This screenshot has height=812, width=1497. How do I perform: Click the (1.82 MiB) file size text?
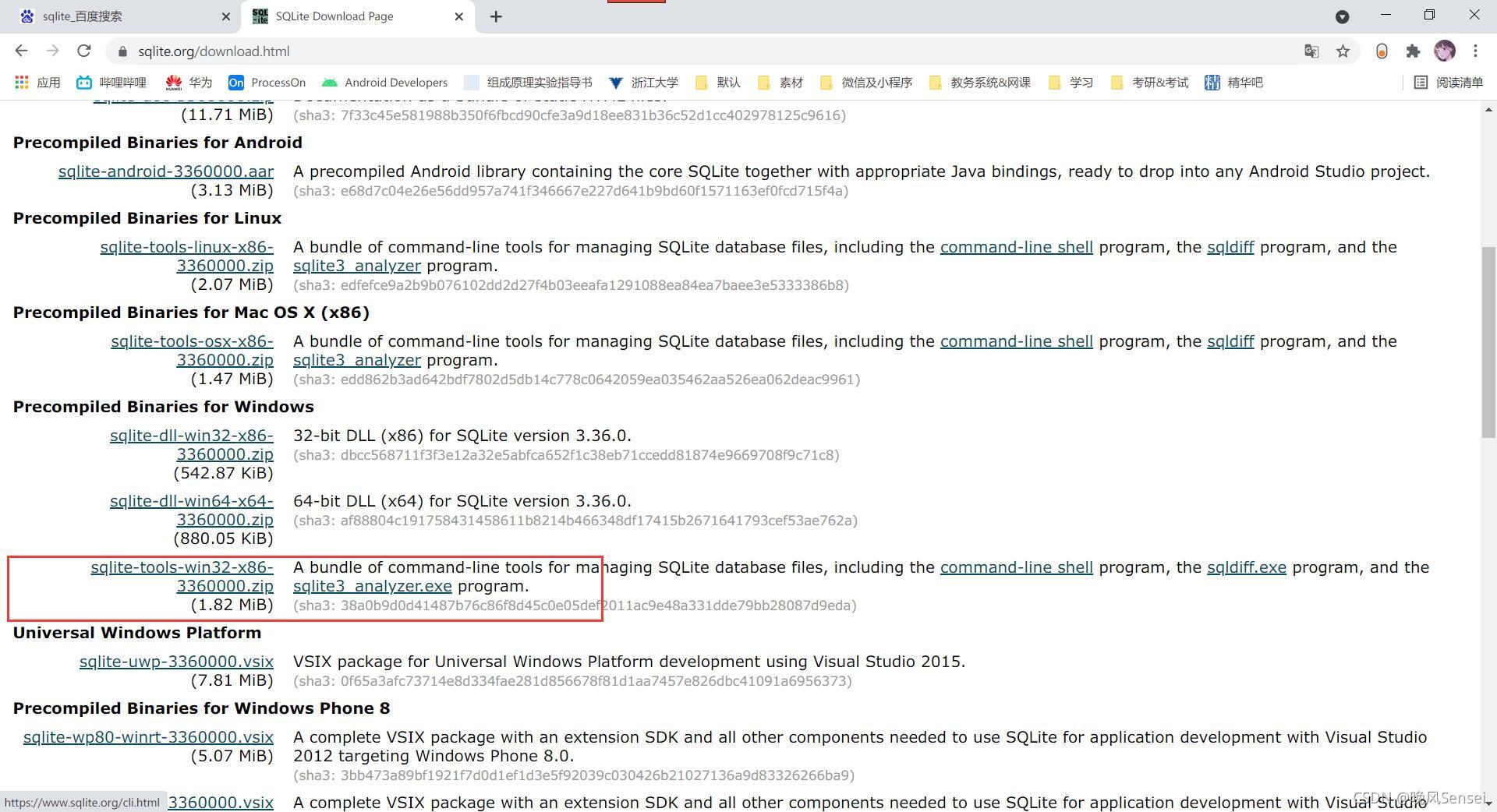(232, 605)
